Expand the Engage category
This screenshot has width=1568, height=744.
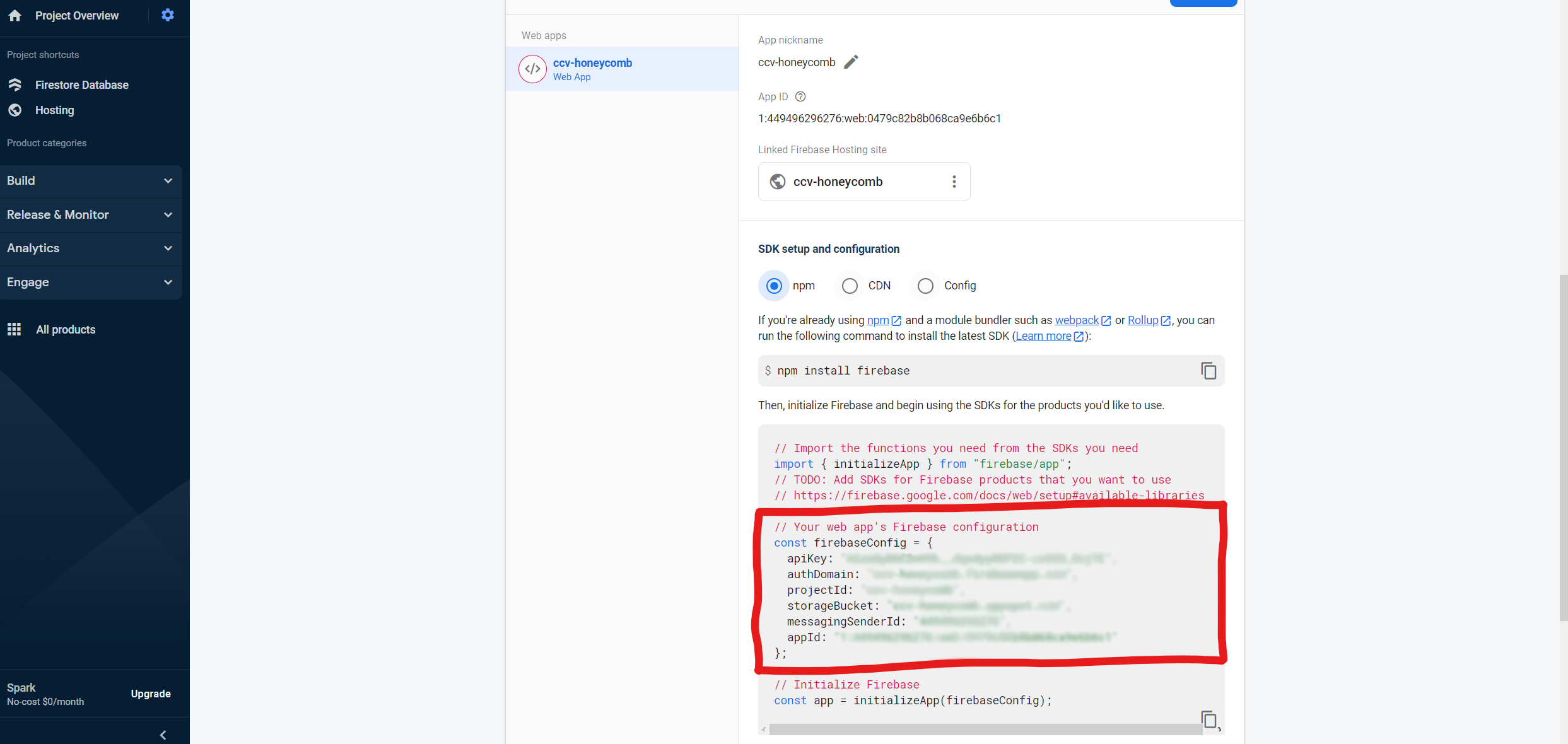pyautogui.click(x=91, y=282)
